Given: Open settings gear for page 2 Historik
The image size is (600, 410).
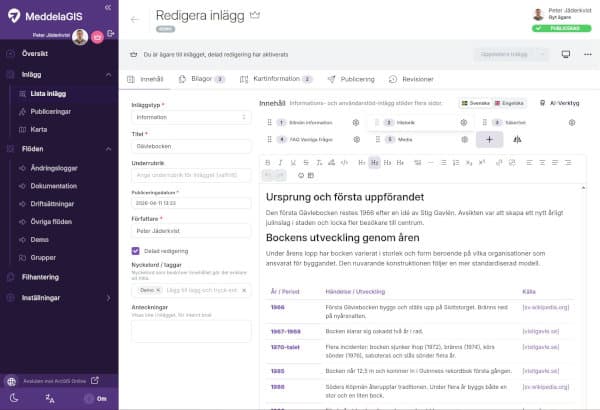Looking at the screenshot, I should [x=464, y=123].
